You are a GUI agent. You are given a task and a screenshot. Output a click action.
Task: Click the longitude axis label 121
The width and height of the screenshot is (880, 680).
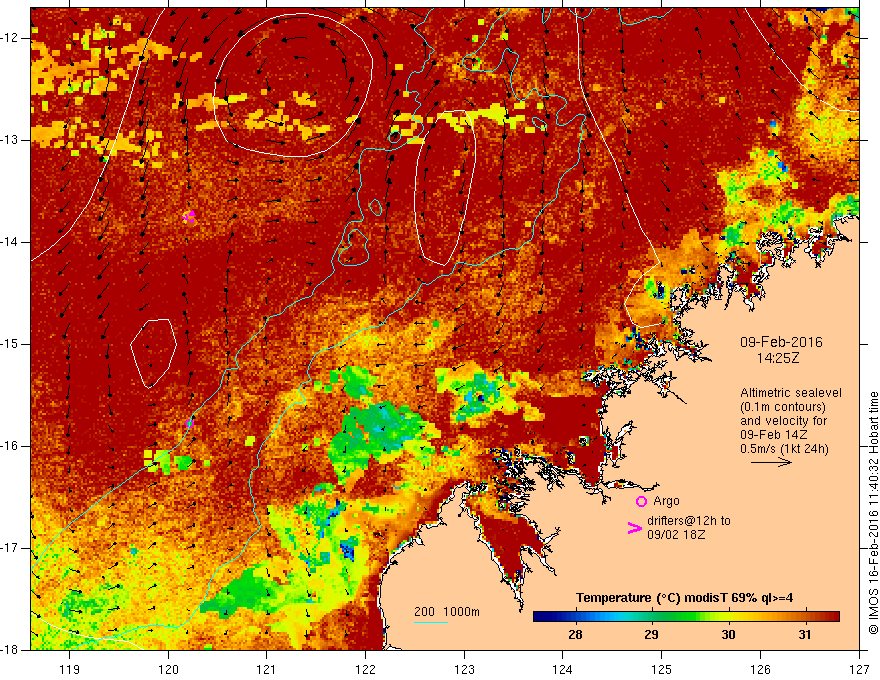pyautogui.click(x=267, y=669)
